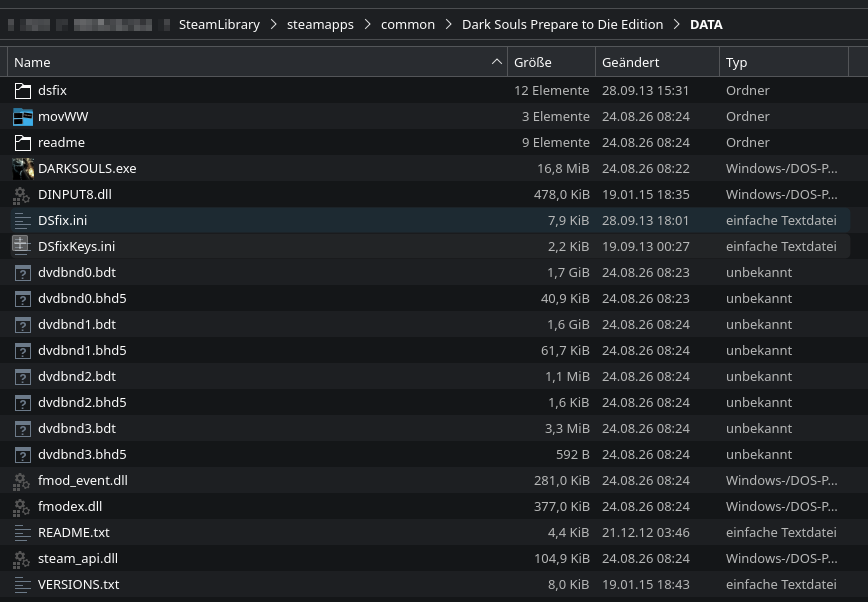The height and width of the screenshot is (602, 868).
Task: Click the dvdbnd2.bhd5 unknown file icon
Action: [x=23, y=403]
